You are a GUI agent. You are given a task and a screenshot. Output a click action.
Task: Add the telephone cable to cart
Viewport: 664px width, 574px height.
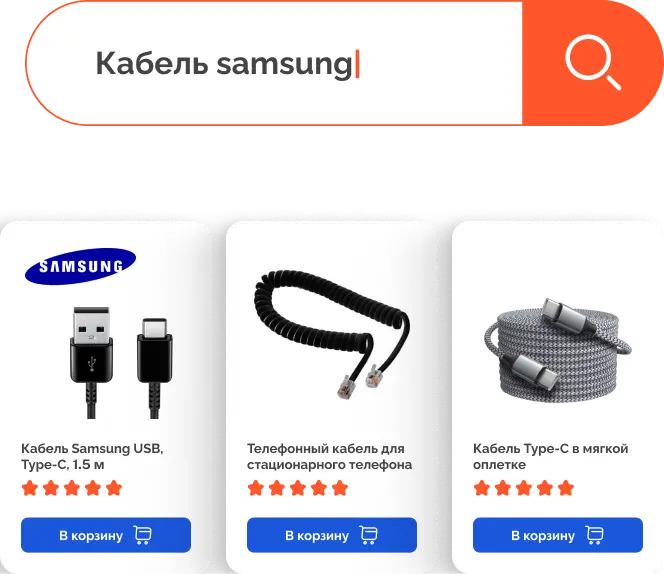[332, 535]
